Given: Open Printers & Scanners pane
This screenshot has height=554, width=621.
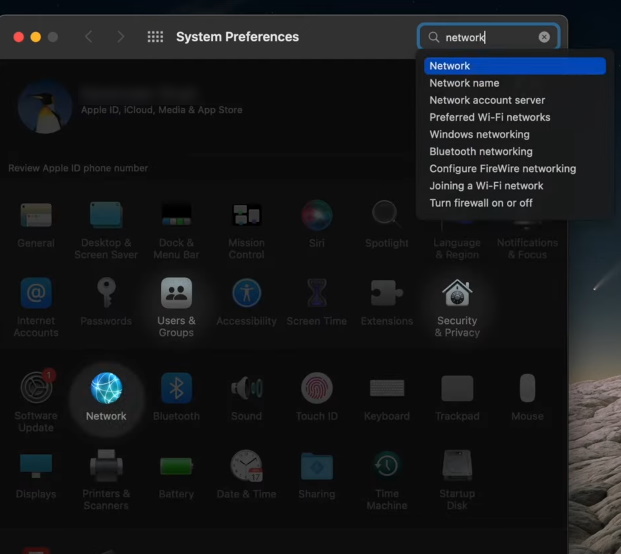Looking at the screenshot, I should coord(106,465).
